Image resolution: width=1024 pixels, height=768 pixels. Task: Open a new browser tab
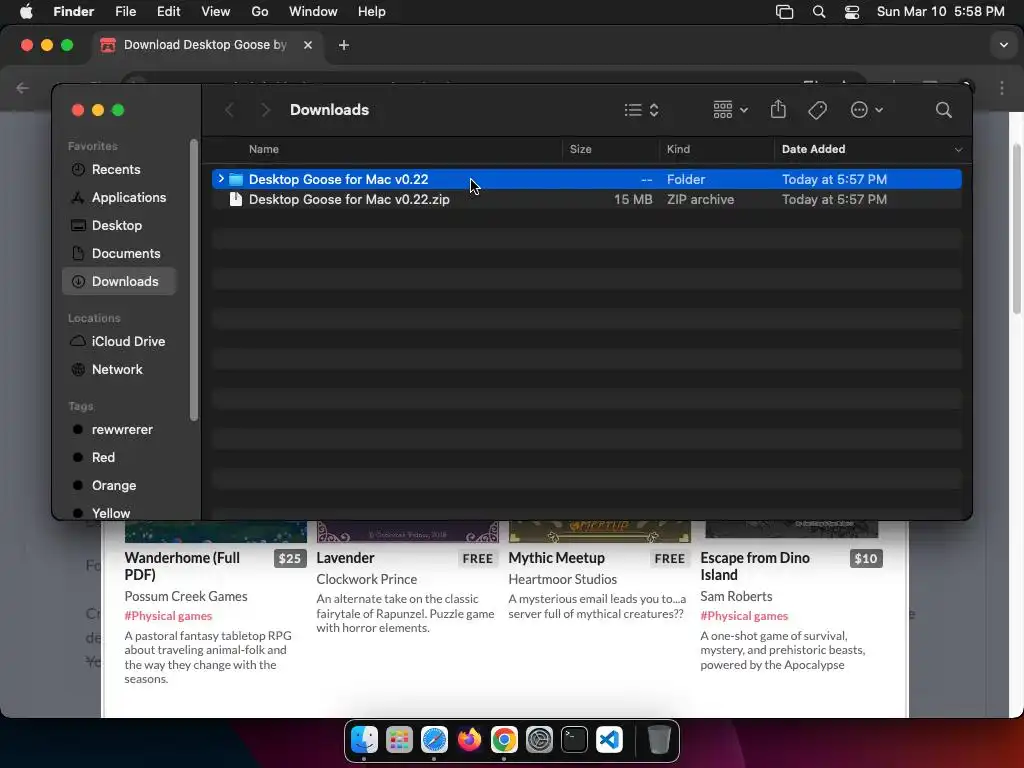click(x=344, y=45)
